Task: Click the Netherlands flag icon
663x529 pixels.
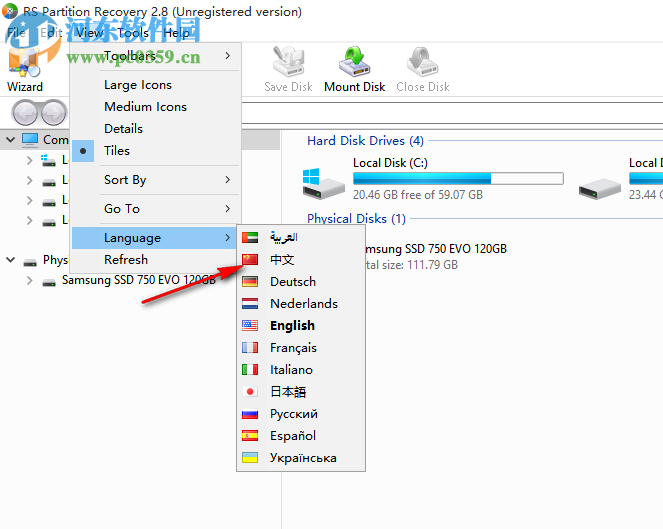Action: [250, 304]
